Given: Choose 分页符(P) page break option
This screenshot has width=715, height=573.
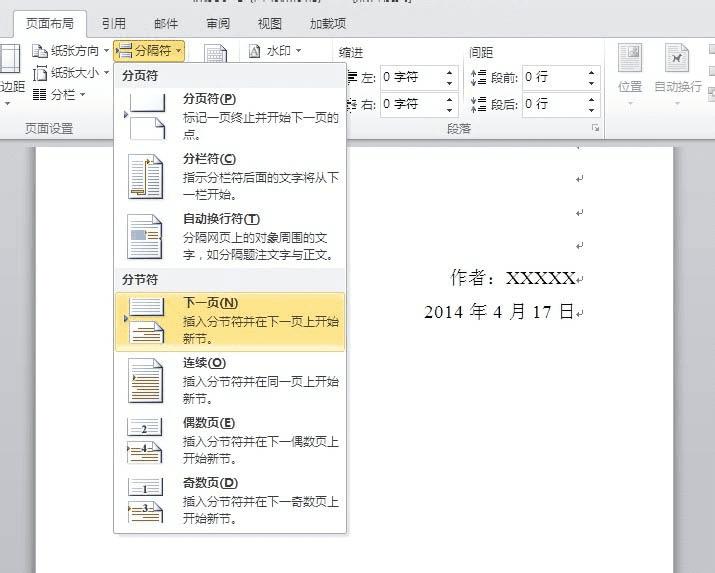Looking at the screenshot, I should [230, 117].
